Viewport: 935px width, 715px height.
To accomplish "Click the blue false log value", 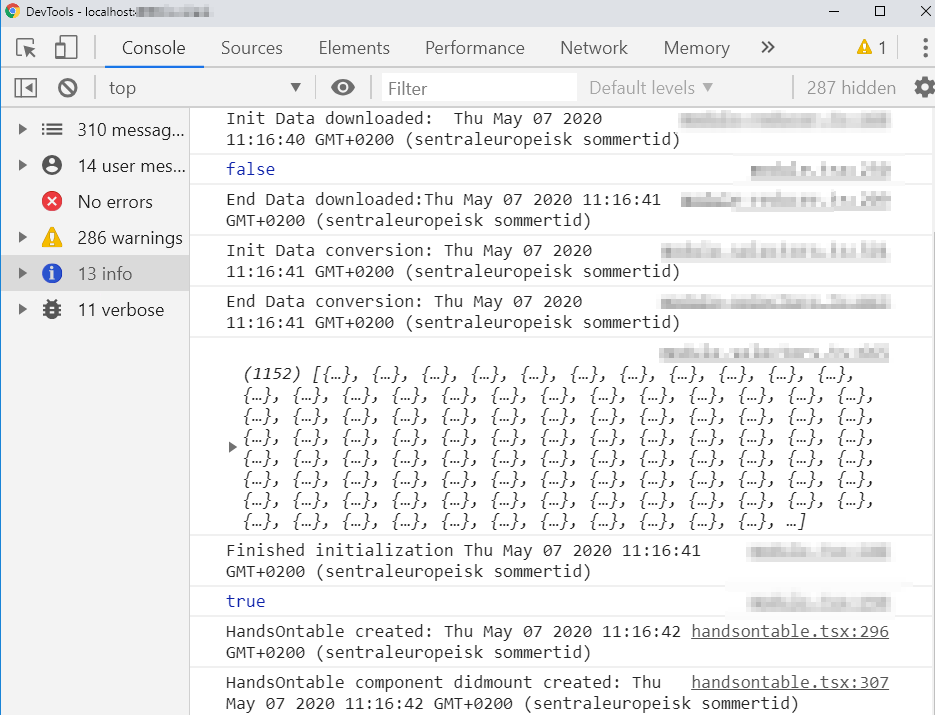I will (x=250, y=169).
